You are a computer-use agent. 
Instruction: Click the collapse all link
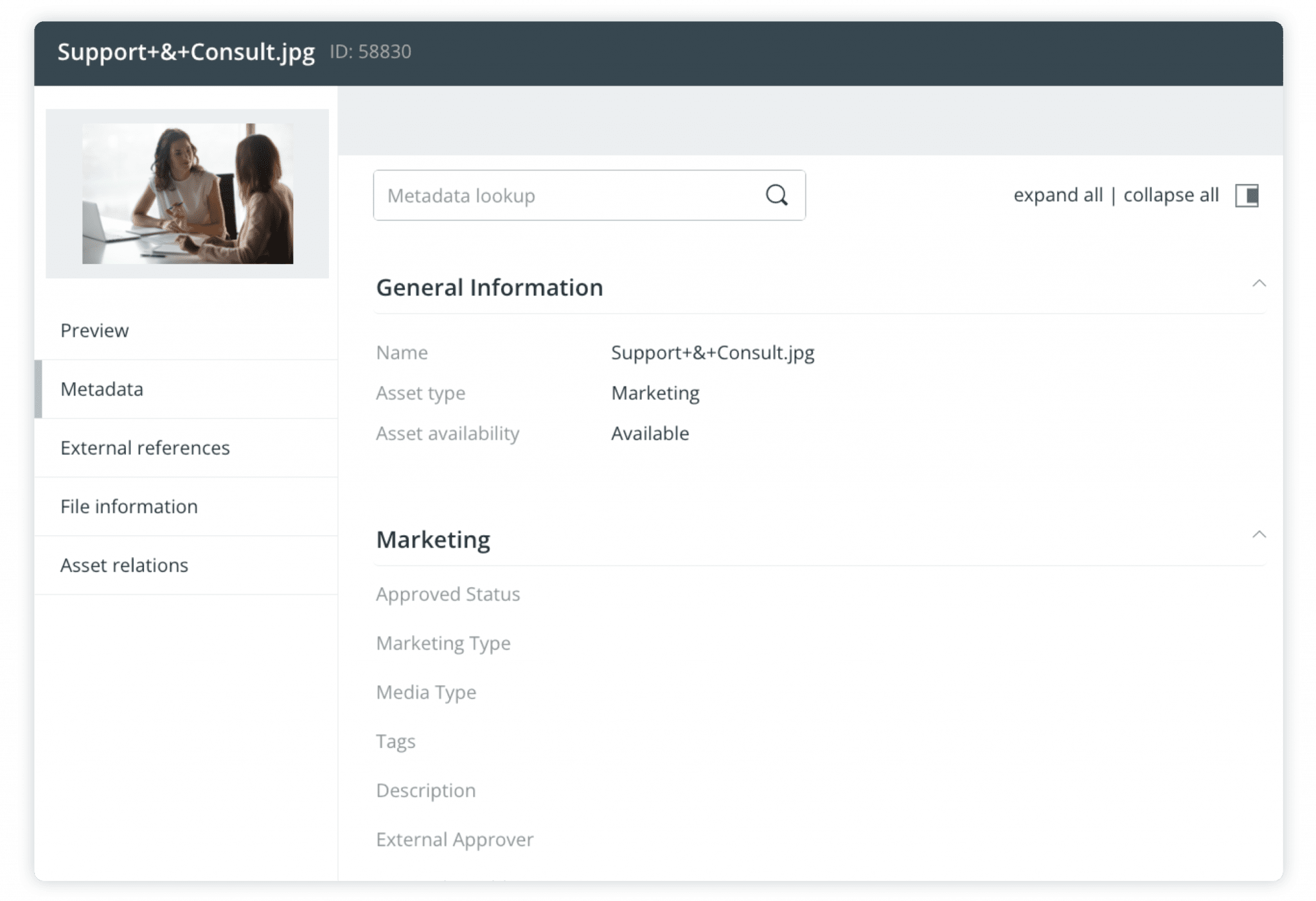coord(1171,195)
